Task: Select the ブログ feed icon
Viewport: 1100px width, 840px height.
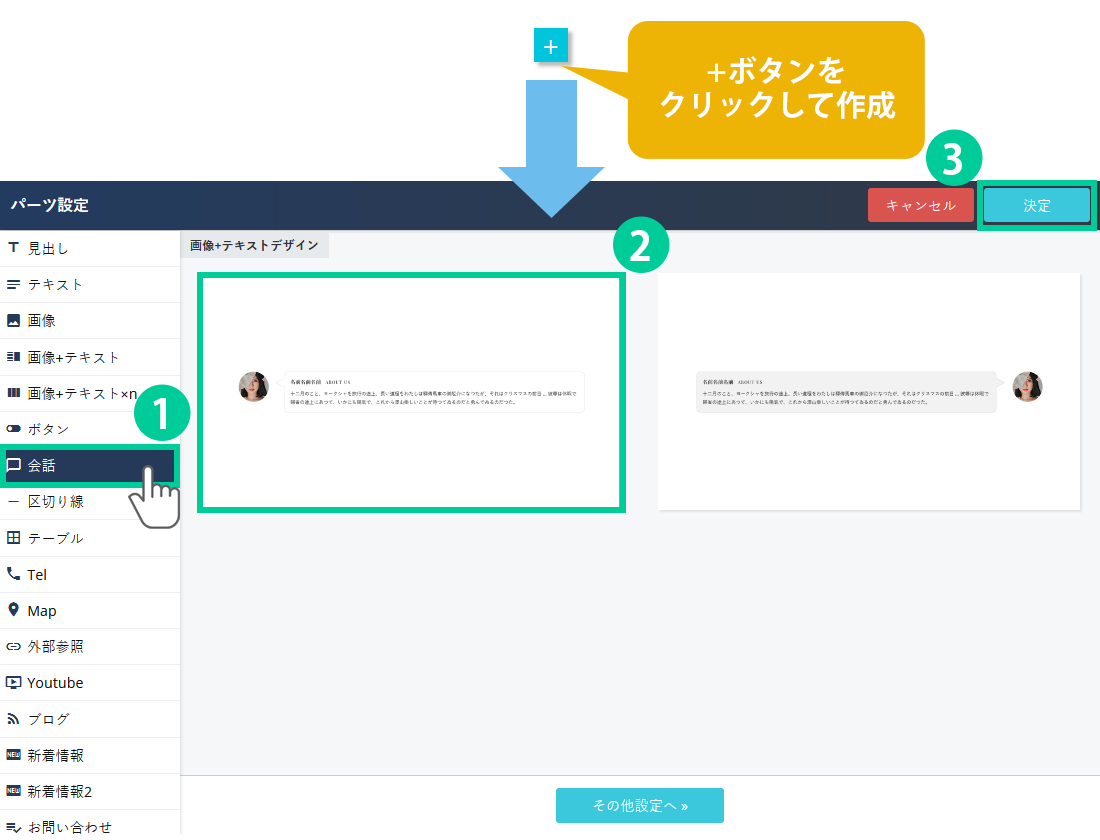Action: point(14,719)
